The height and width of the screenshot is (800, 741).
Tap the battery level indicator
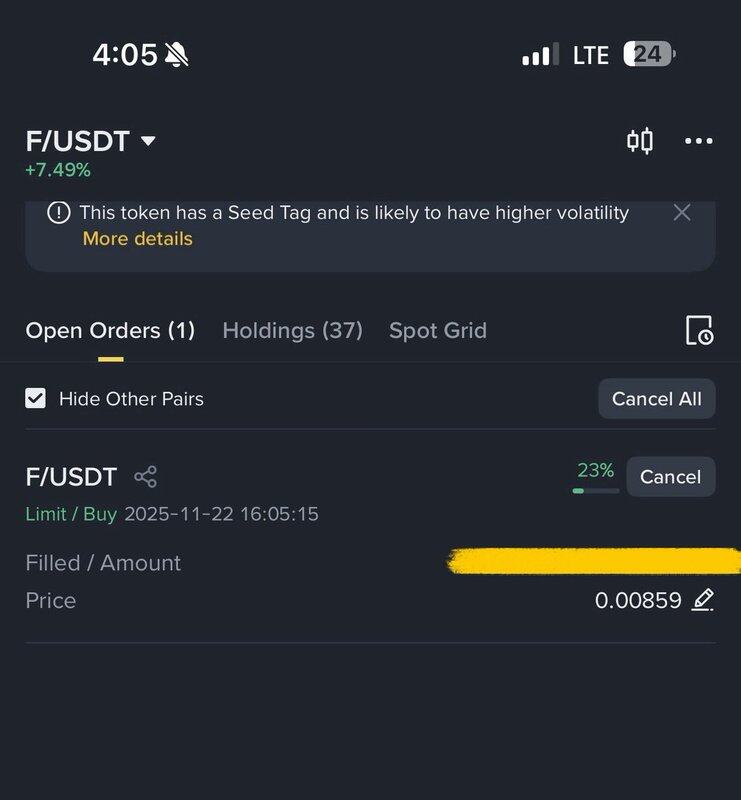pyautogui.click(x=648, y=54)
